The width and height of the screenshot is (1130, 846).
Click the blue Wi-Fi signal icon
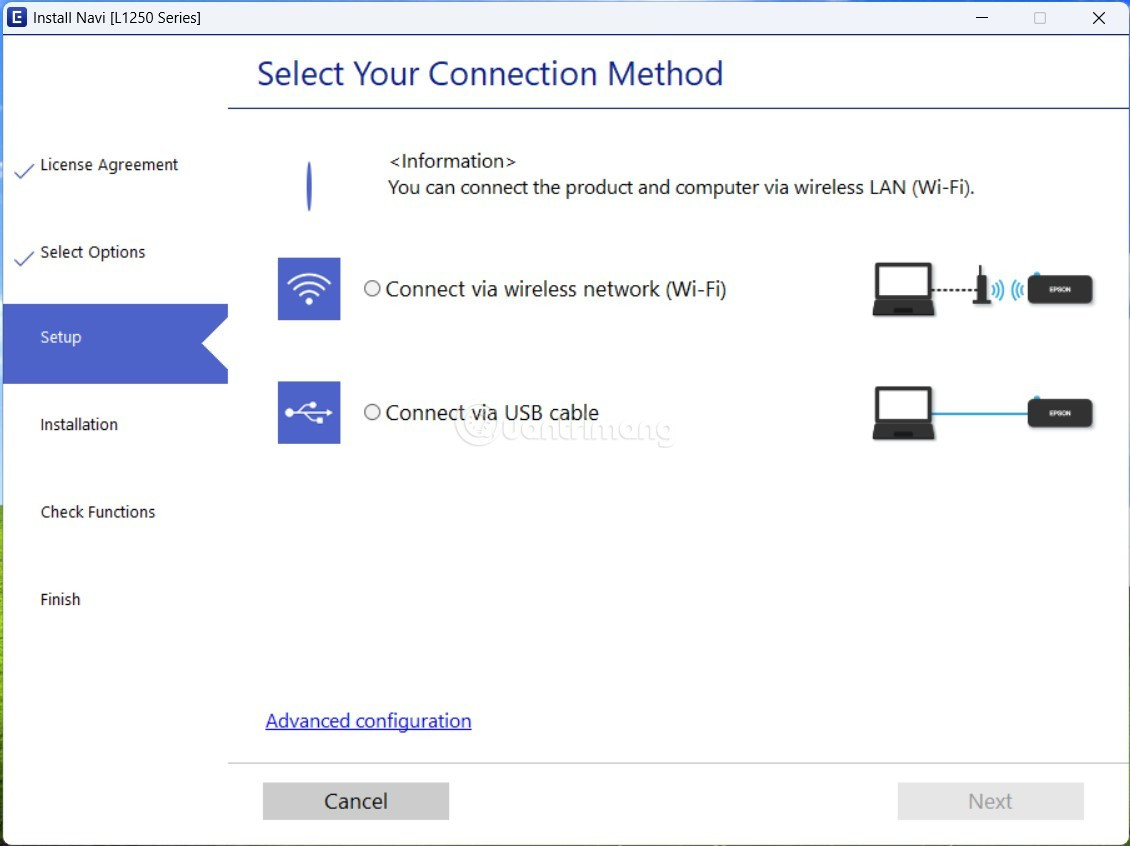tap(309, 289)
